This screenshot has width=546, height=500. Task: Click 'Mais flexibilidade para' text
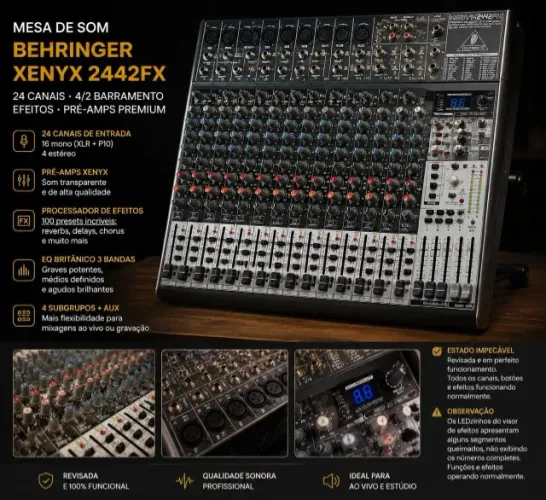[x=82, y=318]
